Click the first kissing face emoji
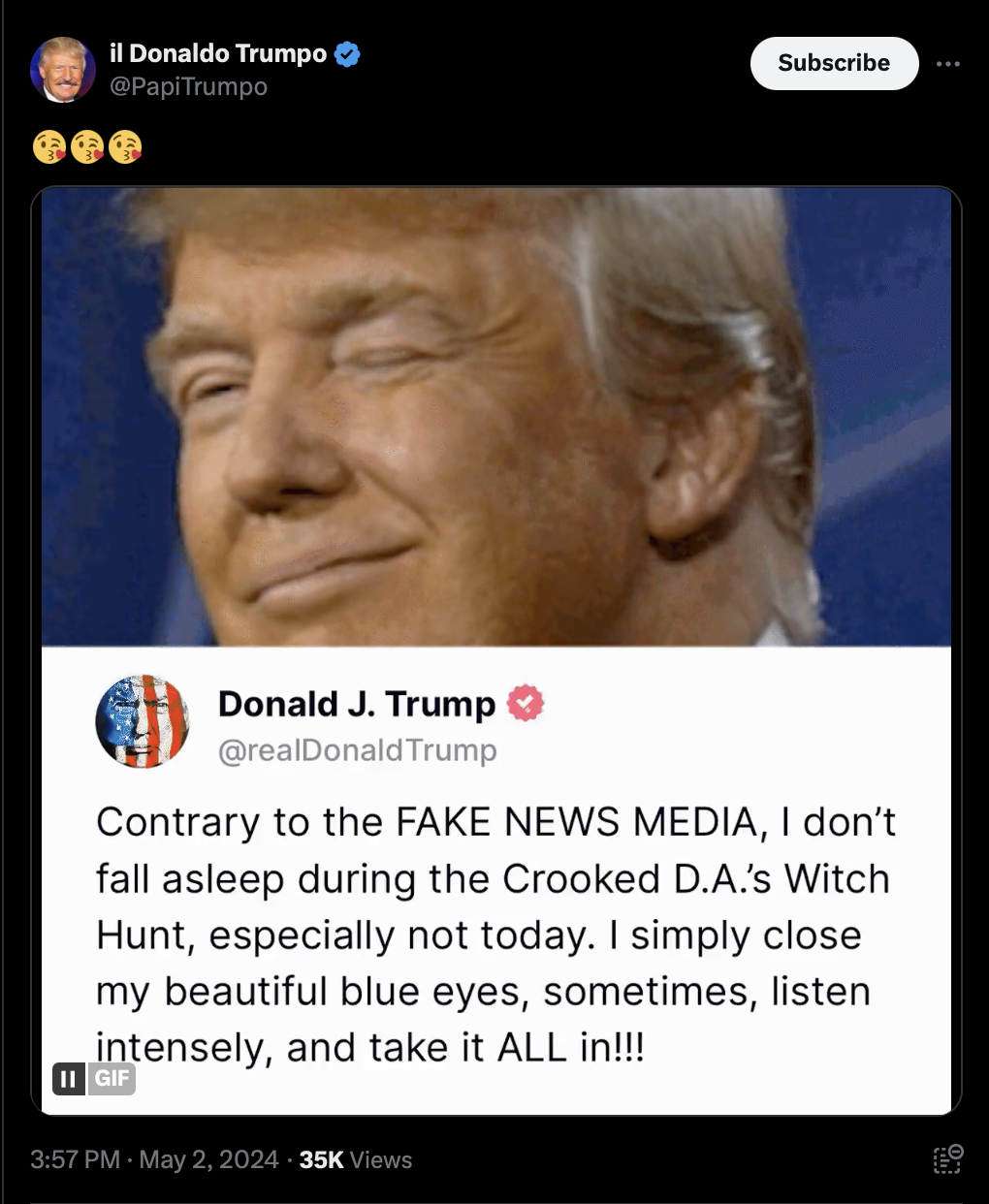This screenshot has width=989, height=1204. (x=49, y=147)
